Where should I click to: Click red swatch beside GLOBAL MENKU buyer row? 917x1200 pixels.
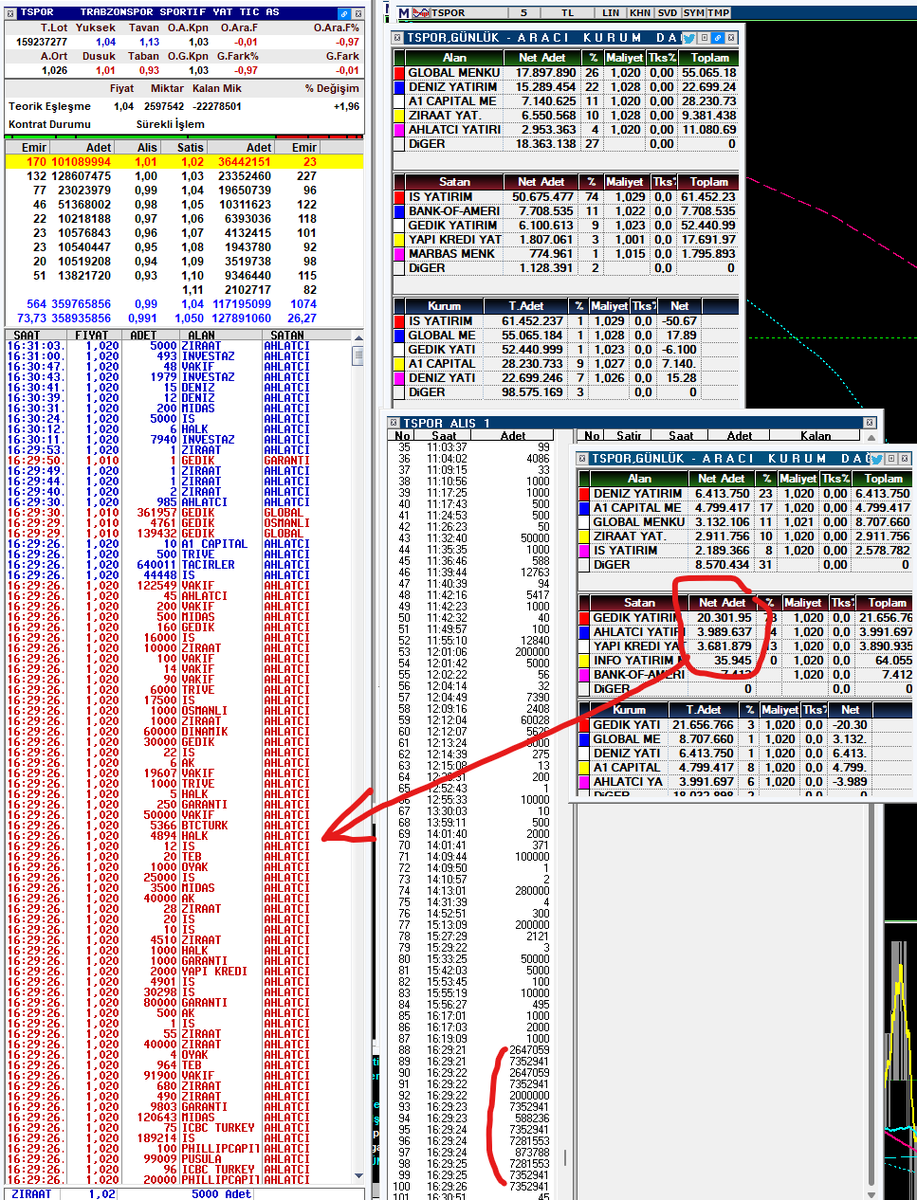[x=399, y=73]
